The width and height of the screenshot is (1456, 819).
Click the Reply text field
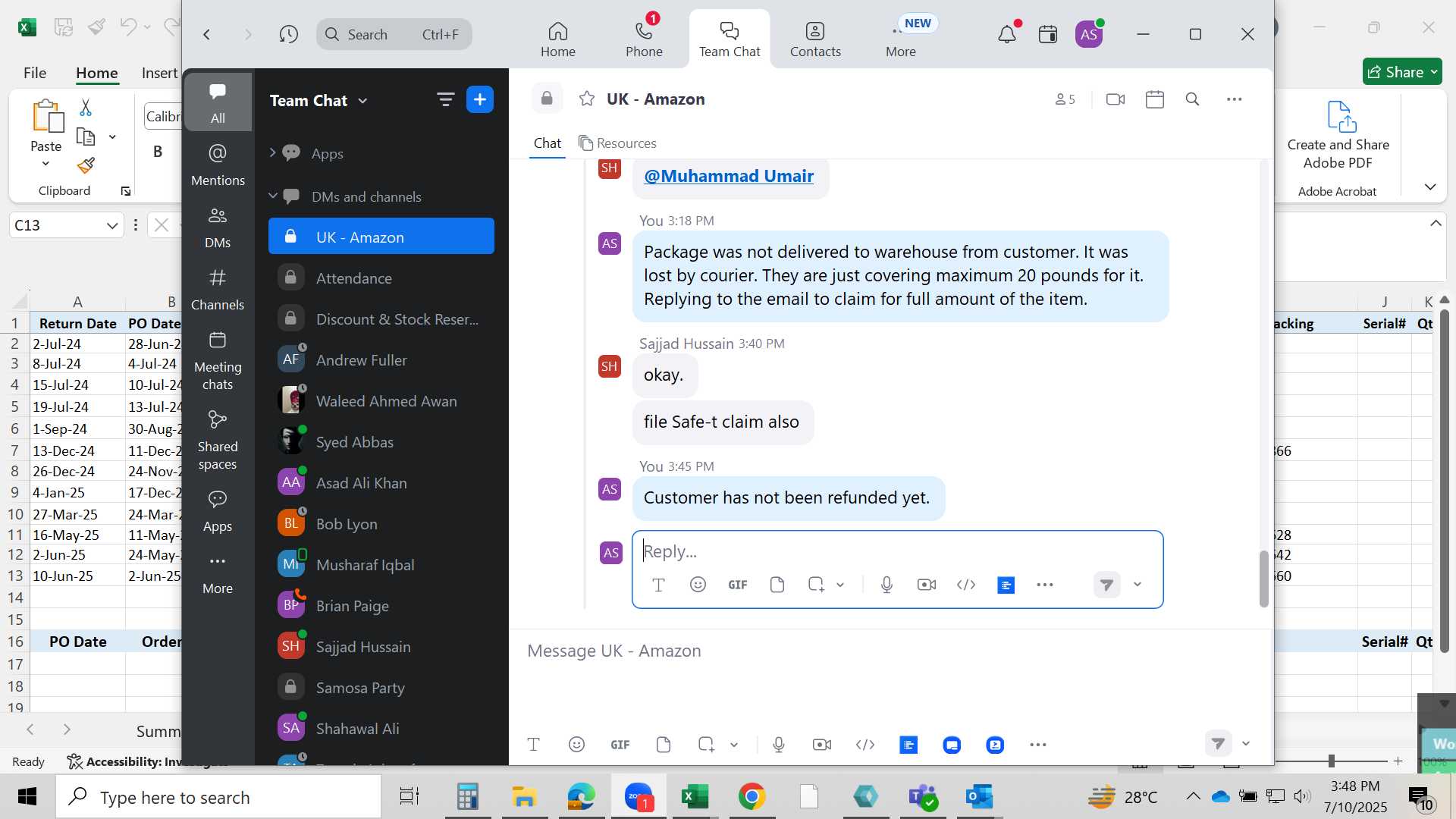tap(897, 551)
